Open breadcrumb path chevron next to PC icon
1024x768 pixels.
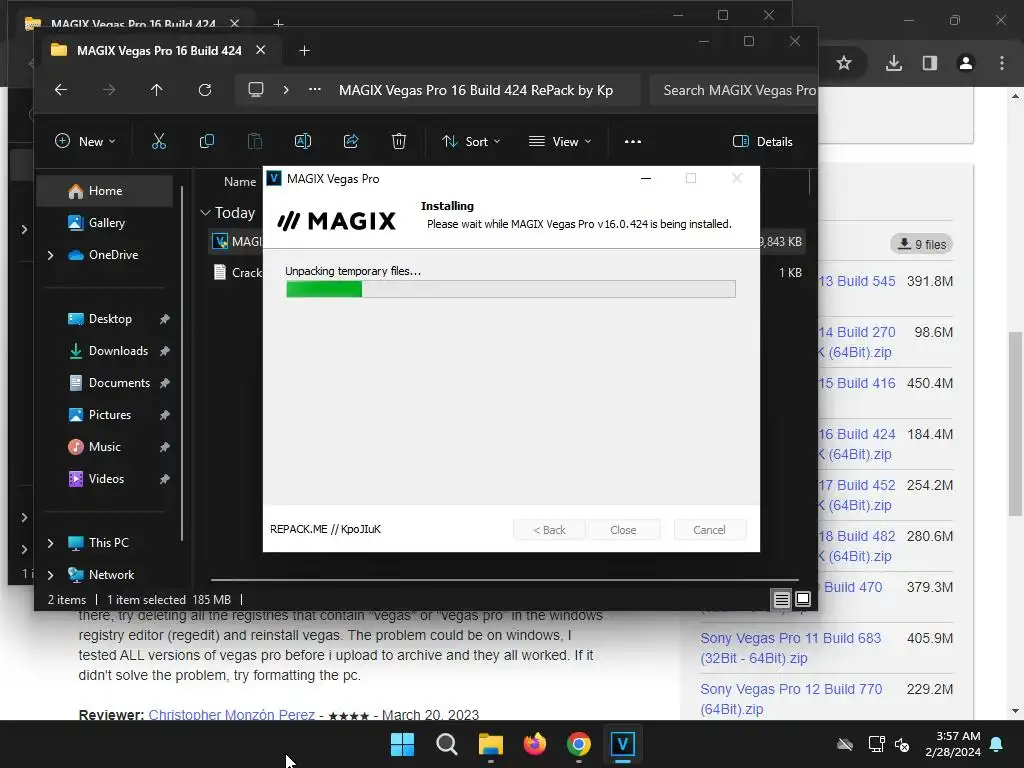pos(286,89)
